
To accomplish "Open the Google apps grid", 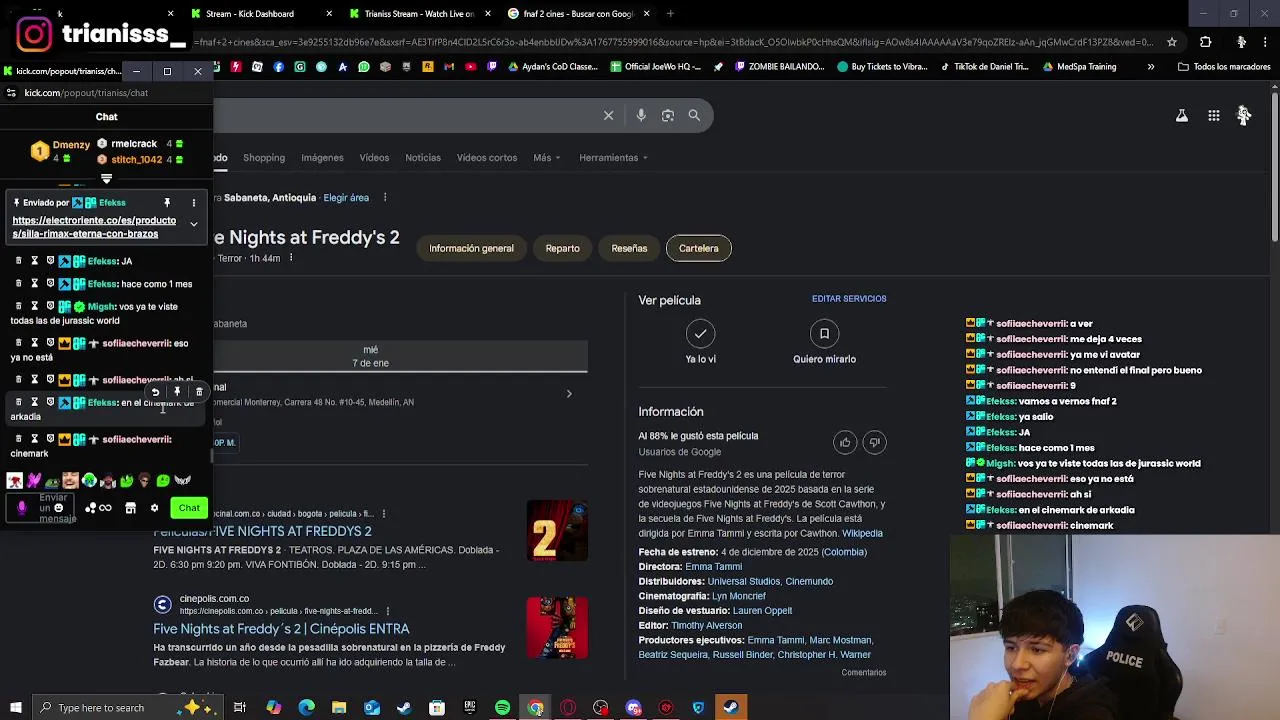I will coord(1214,116).
